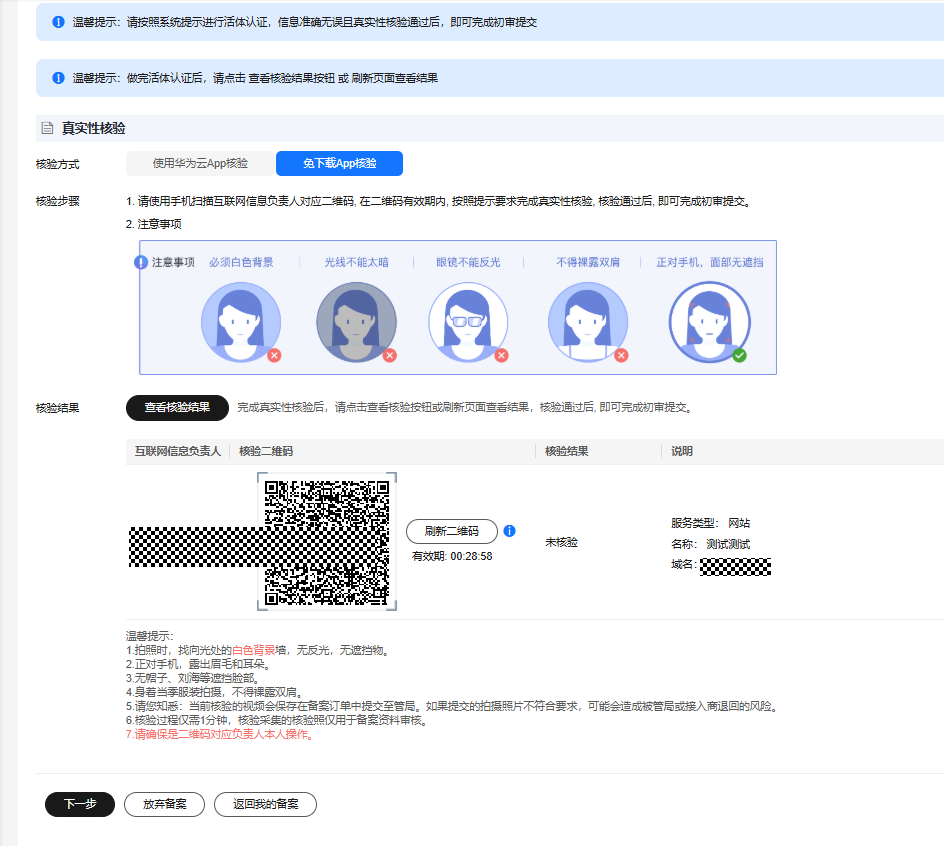Click the 真实性核验 section heading

coord(93,128)
